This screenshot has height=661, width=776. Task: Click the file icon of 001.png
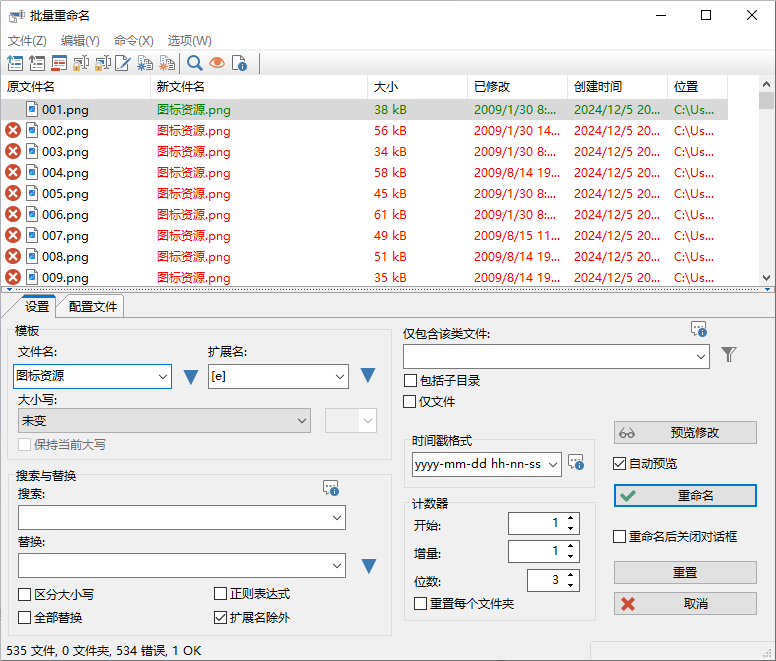tap(32, 108)
